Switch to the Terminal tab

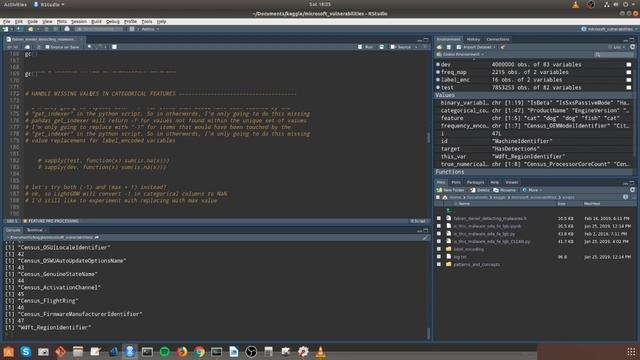[34, 230]
